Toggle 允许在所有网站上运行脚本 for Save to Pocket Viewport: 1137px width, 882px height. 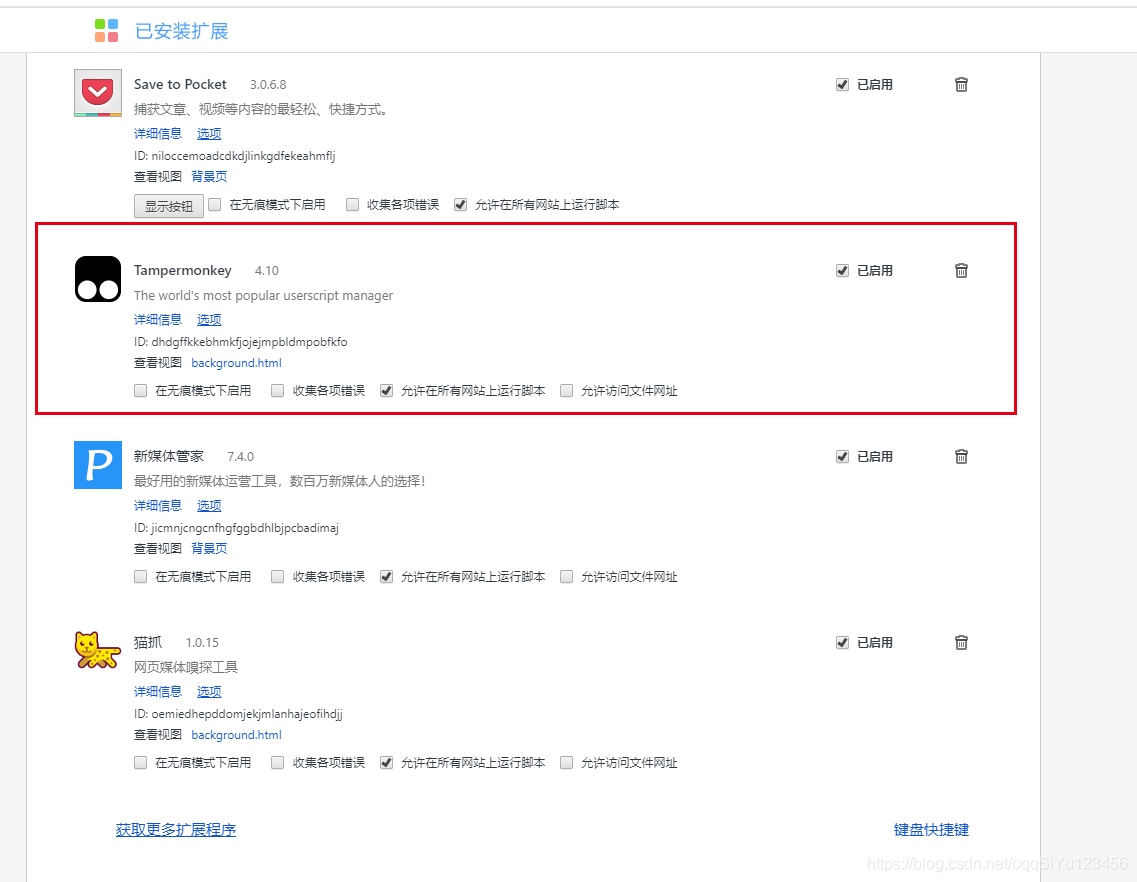(x=460, y=205)
